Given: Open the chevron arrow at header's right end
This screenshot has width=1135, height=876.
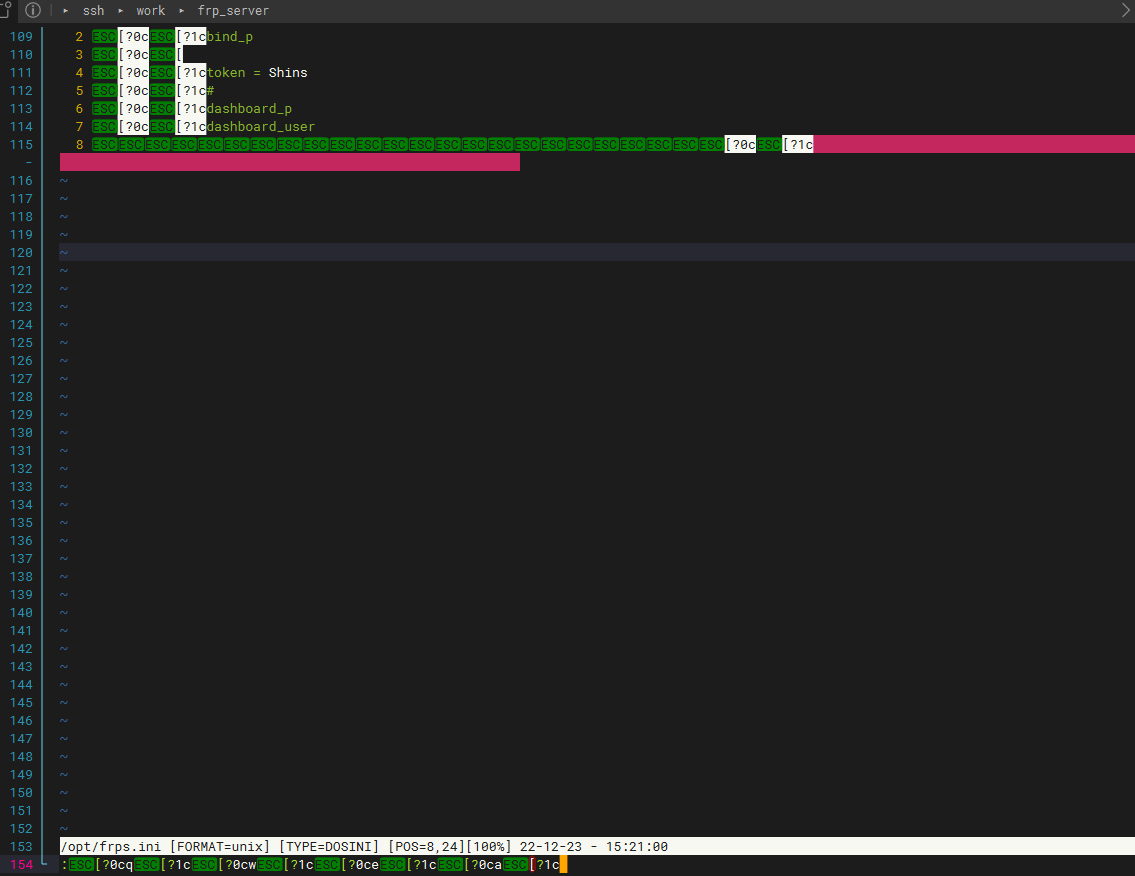Looking at the screenshot, I should click(x=1126, y=10).
